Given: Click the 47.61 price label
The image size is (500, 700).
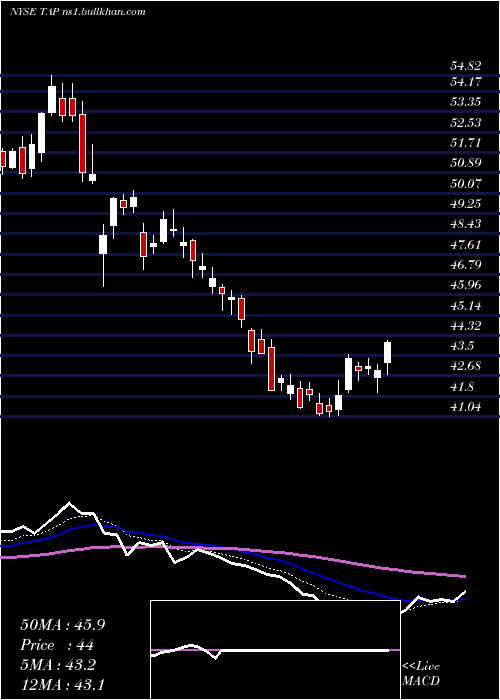Looking at the screenshot, I should pos(465,244).
